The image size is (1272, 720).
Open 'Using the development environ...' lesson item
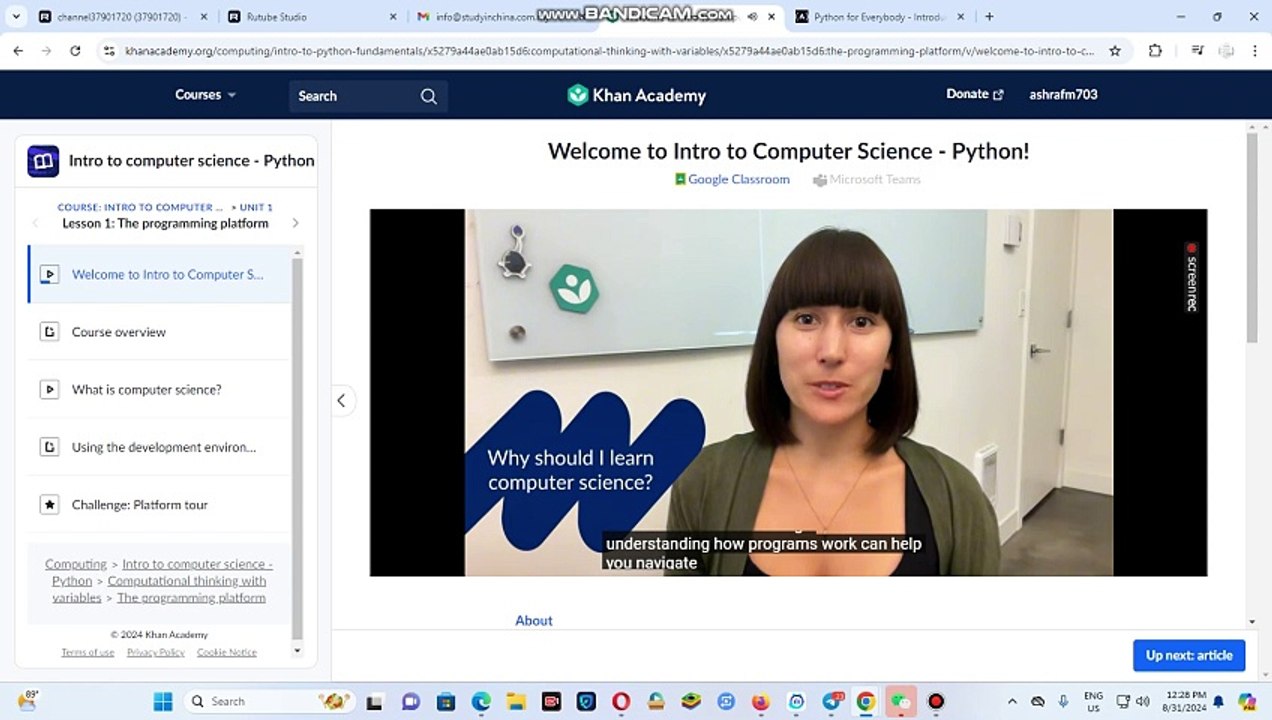click(159, 447)
